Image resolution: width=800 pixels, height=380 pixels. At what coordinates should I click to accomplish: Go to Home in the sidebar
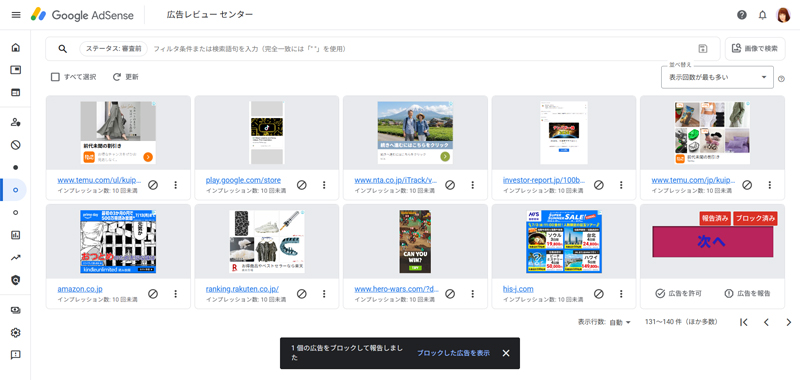click(x=16, y=47)
